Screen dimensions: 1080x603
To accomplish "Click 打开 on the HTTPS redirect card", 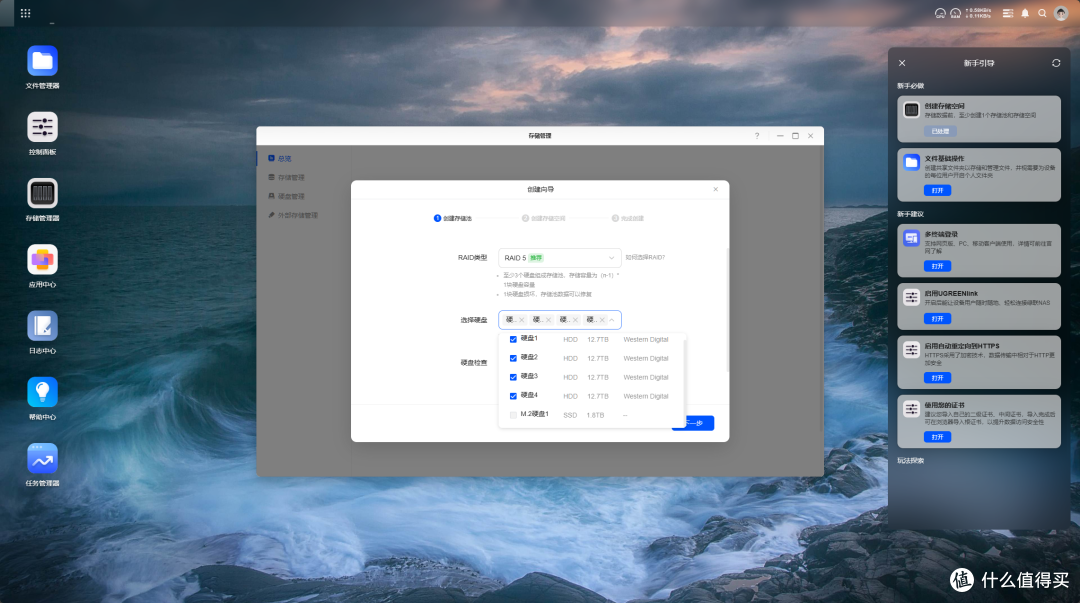I will 937,378.
